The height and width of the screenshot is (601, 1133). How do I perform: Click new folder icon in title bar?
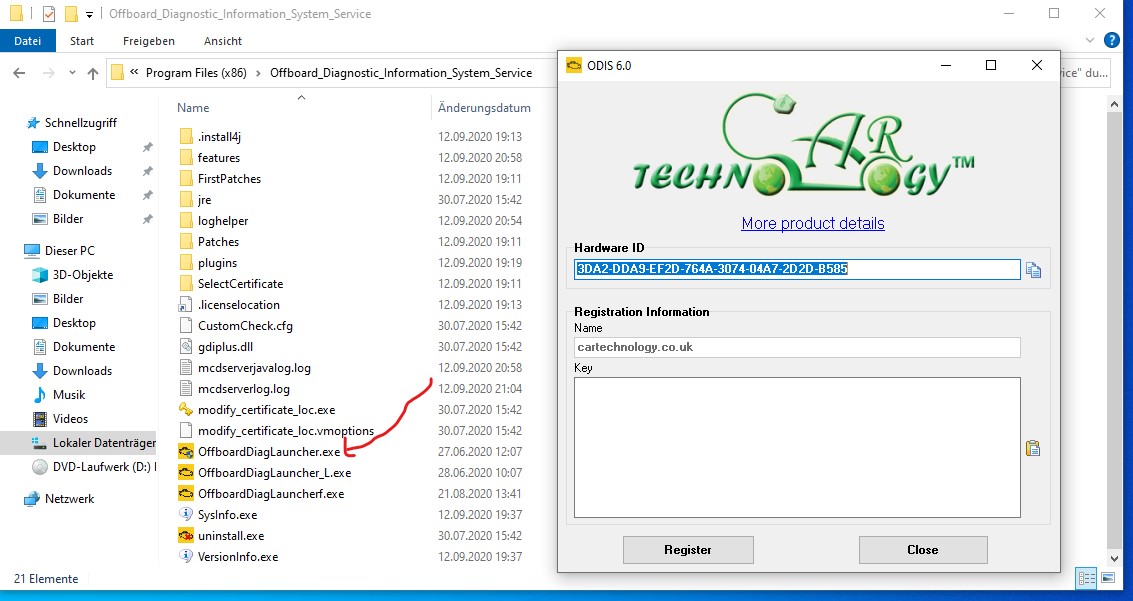coord(71,14)
